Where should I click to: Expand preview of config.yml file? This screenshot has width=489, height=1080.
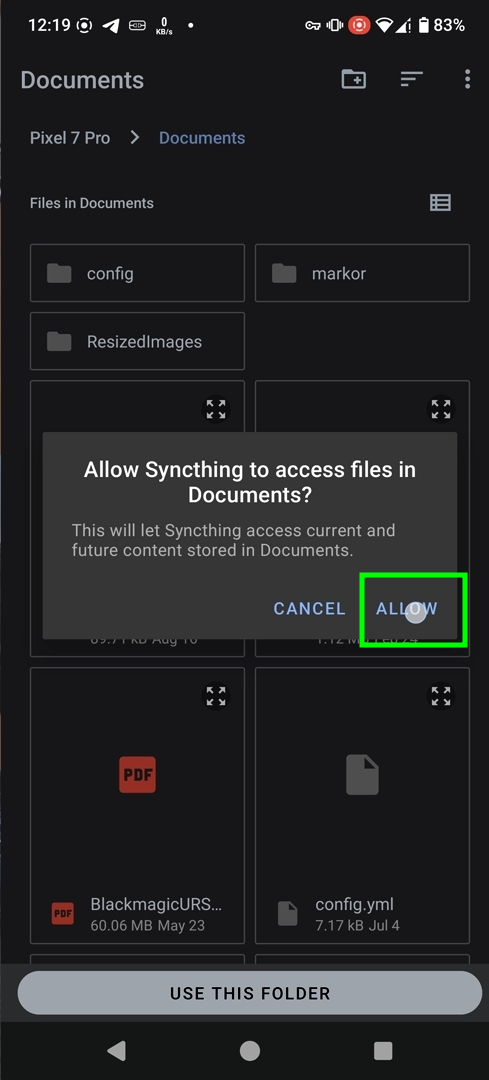pyautogui.click(x=441, y=696)
